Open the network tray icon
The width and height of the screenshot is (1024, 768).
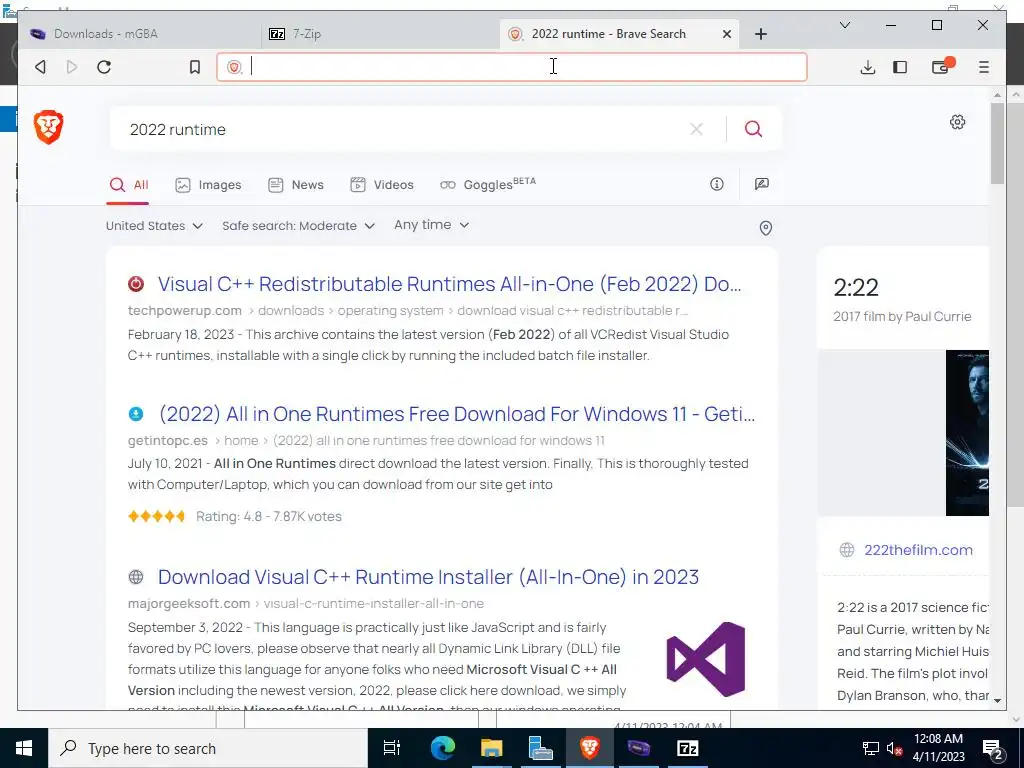coord(871,748)
